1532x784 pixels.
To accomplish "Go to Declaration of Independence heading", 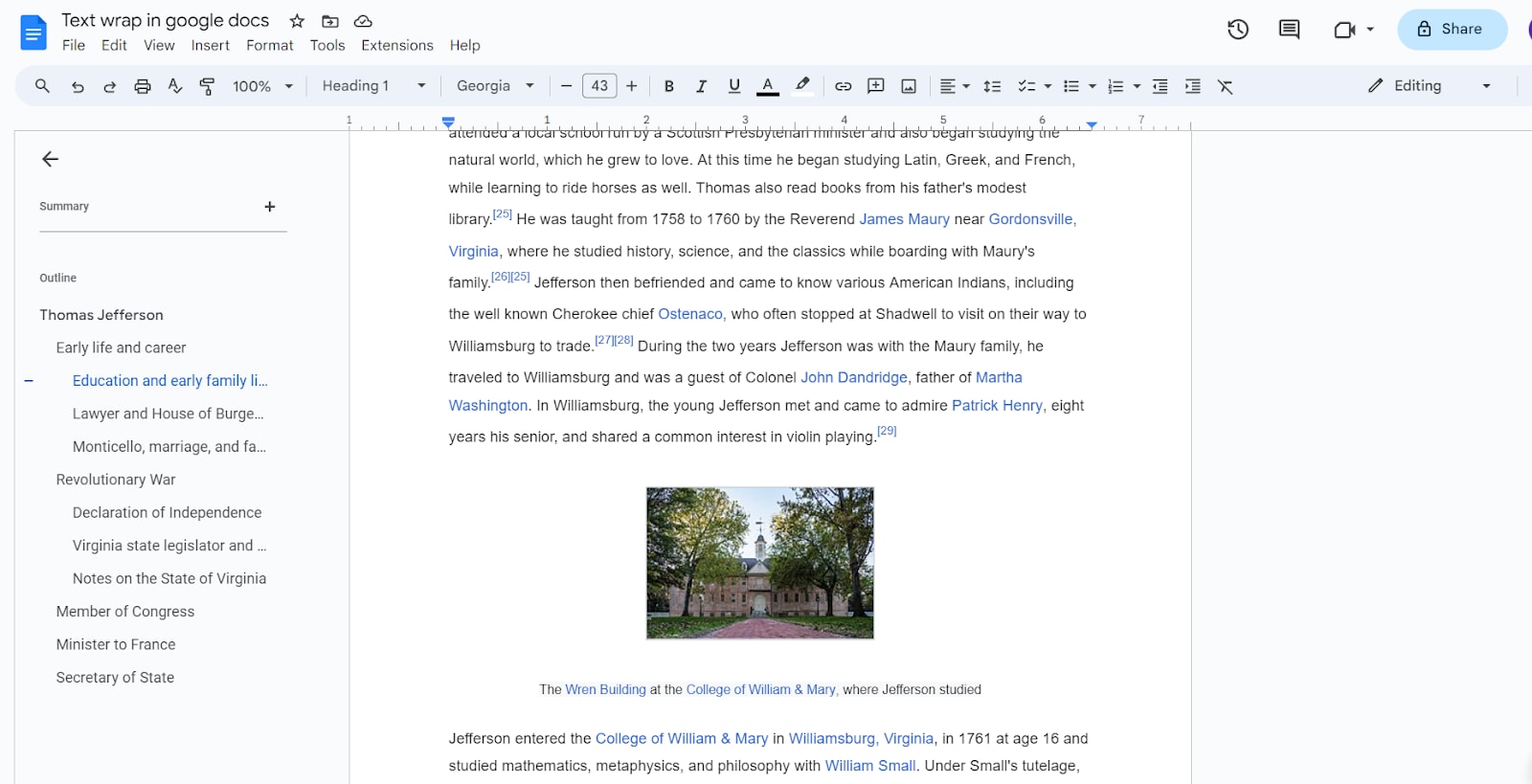I will (x=167, y=512).
